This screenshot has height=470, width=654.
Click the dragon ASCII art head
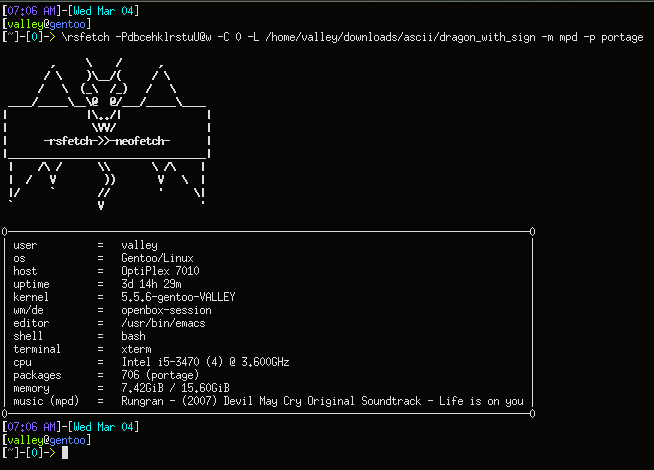click(104, 96)
